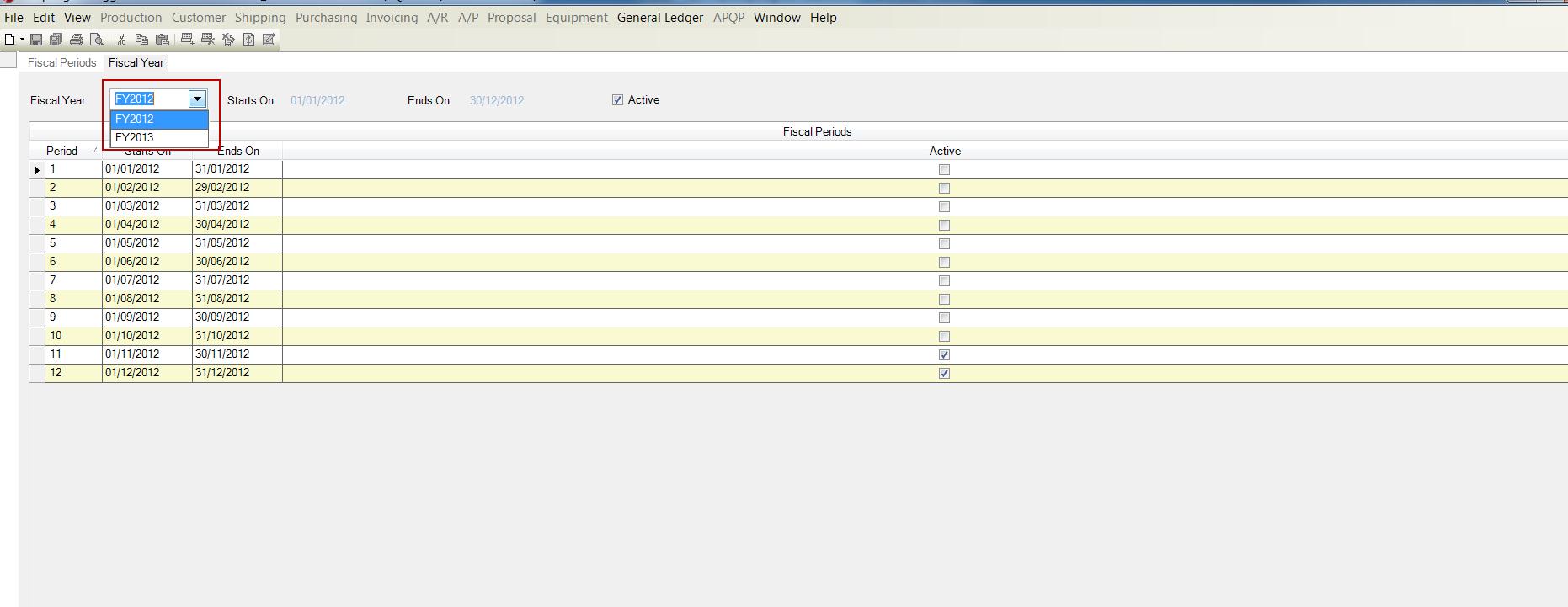Check Active for period 1

pyautogui.click(x=944, y=170)
